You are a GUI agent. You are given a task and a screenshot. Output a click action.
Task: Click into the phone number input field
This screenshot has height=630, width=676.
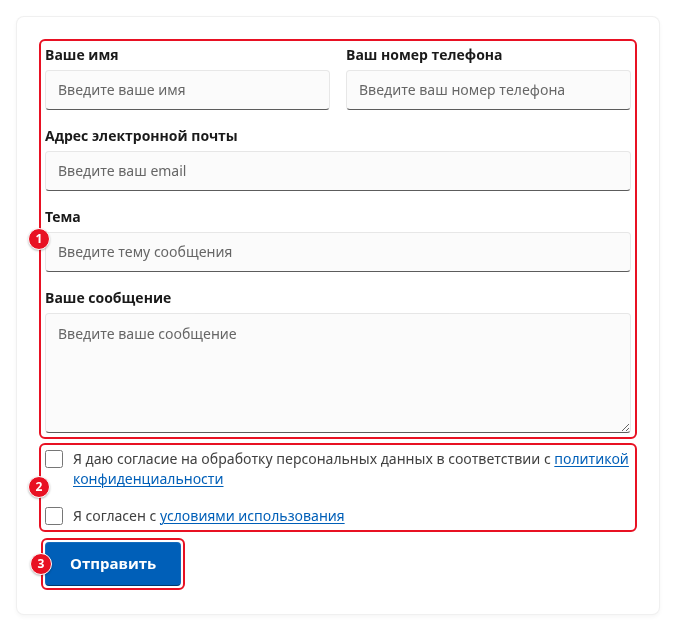pyautogui.click(x=488, y=90)
